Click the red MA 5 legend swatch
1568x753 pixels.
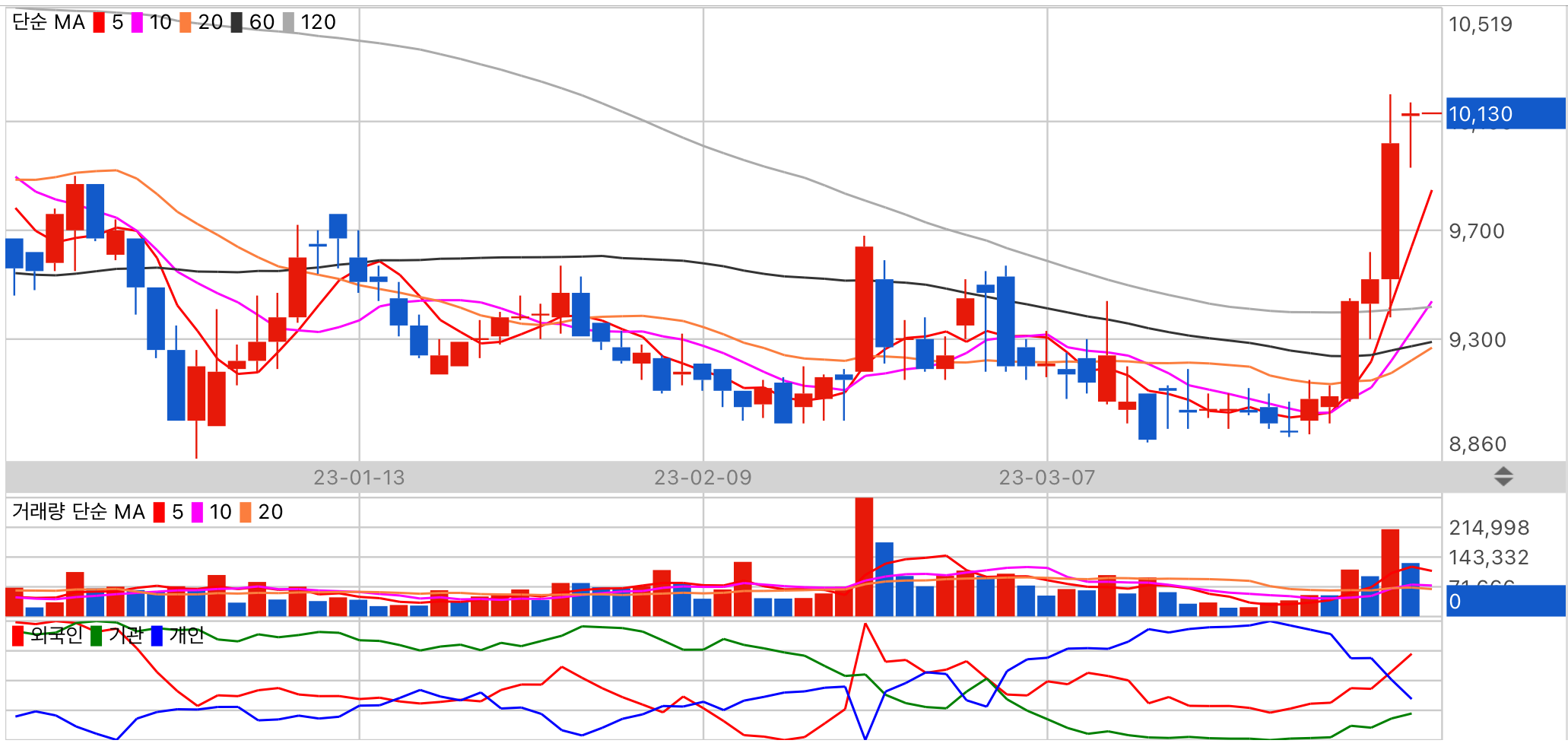click(x=99, y=22)
